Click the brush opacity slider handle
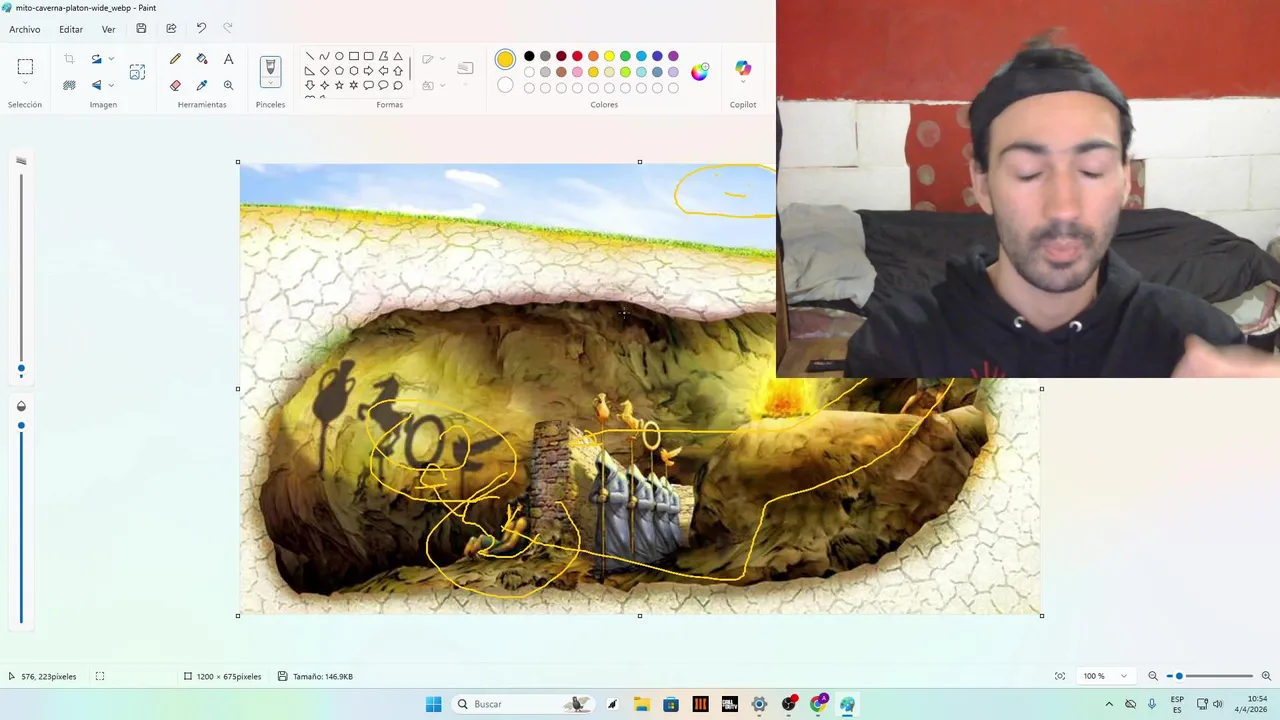This screenshot has height=720, width=1280. coord(21,426)
